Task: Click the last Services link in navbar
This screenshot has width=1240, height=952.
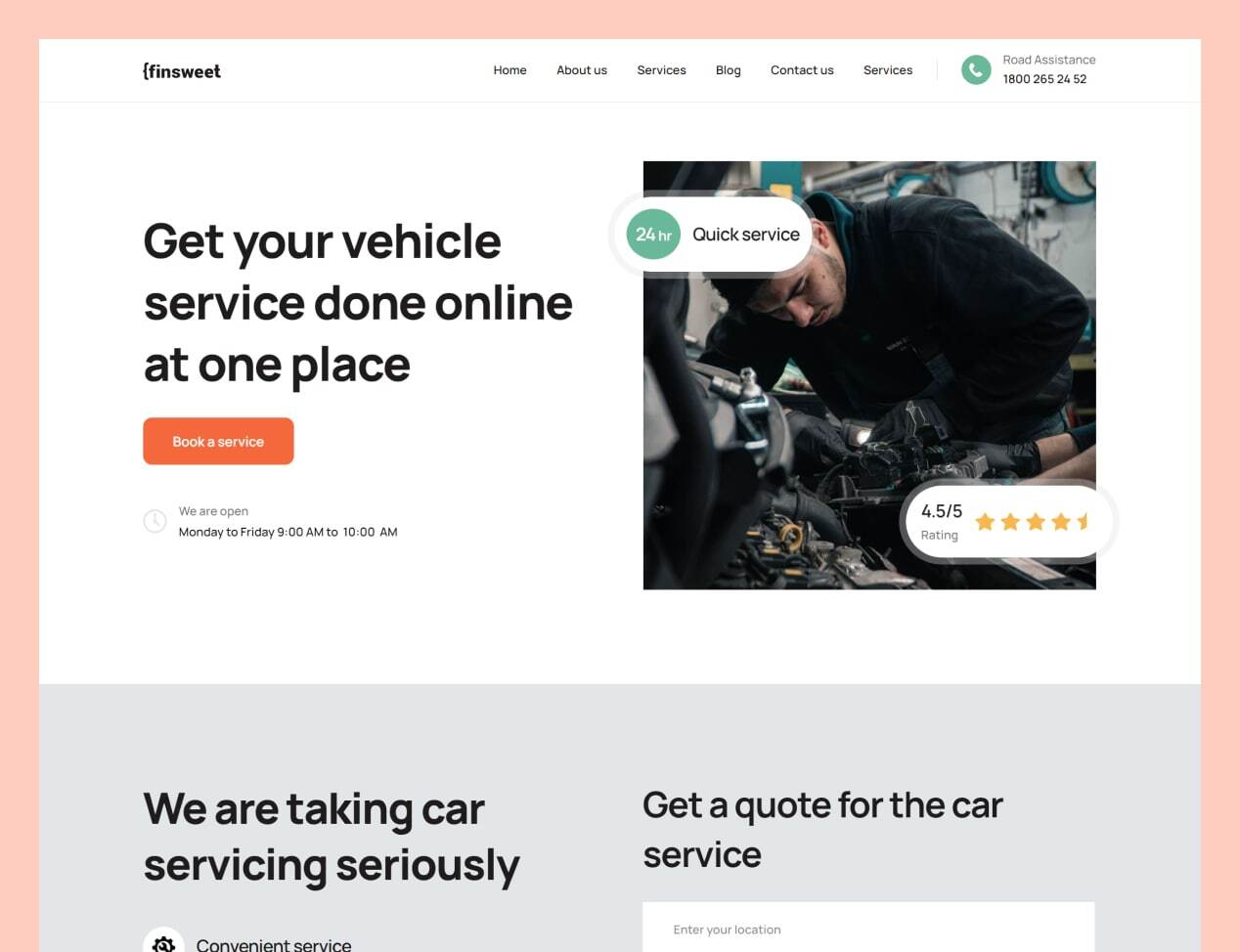Action: (888, 70)
